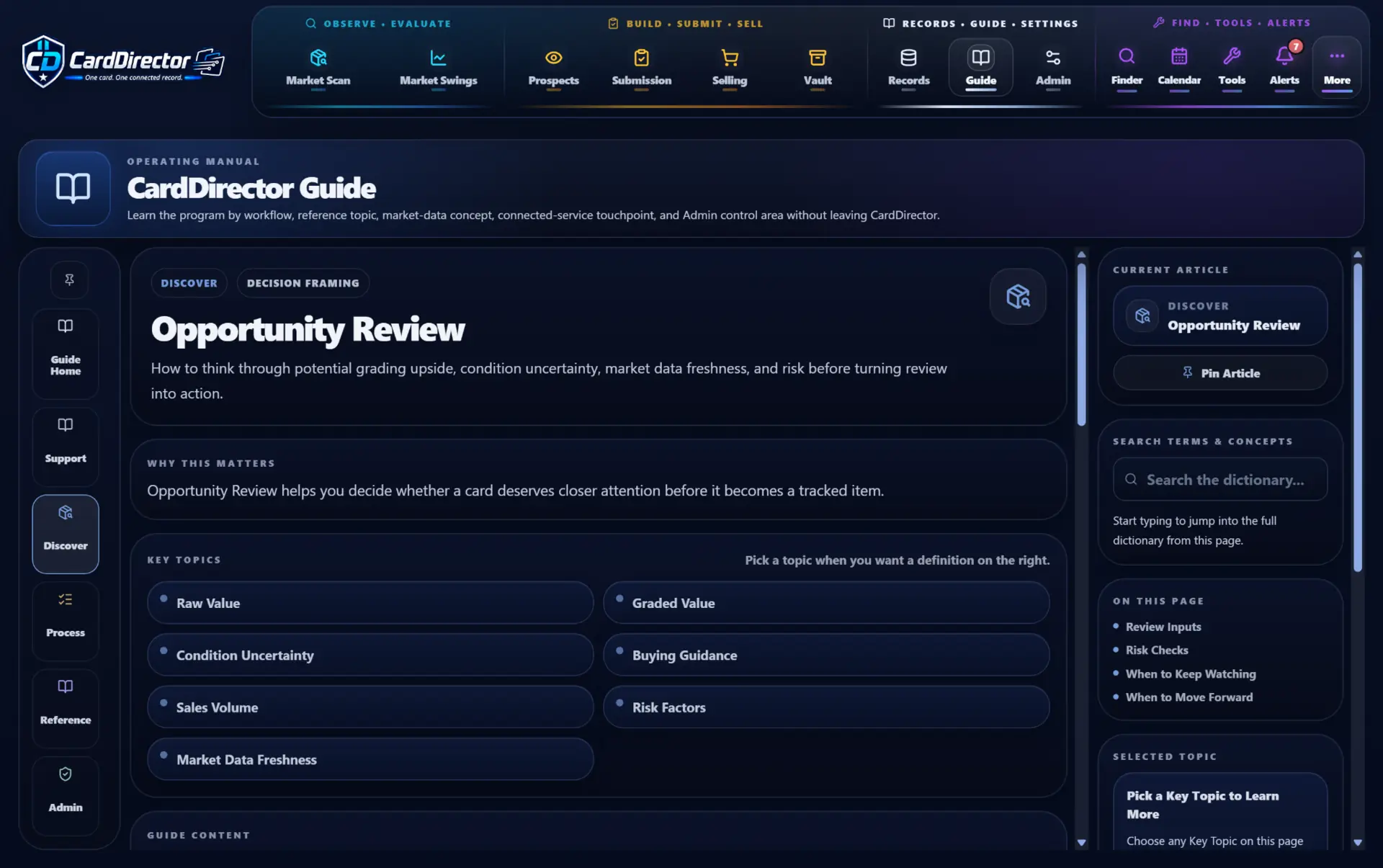
Task: Click the Opportunity Review article cube icon
Action: pyautogui.click(x=1018, y=296)
